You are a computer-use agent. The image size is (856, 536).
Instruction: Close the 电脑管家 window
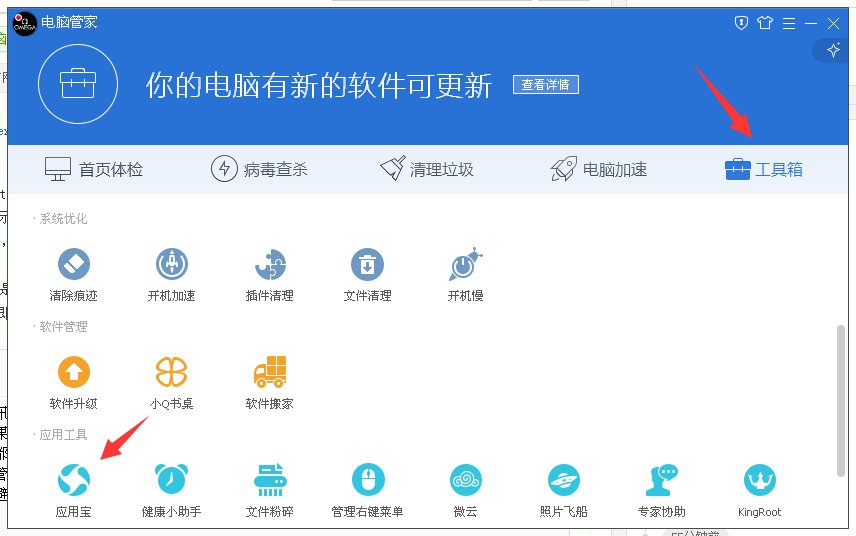point(834,23)
